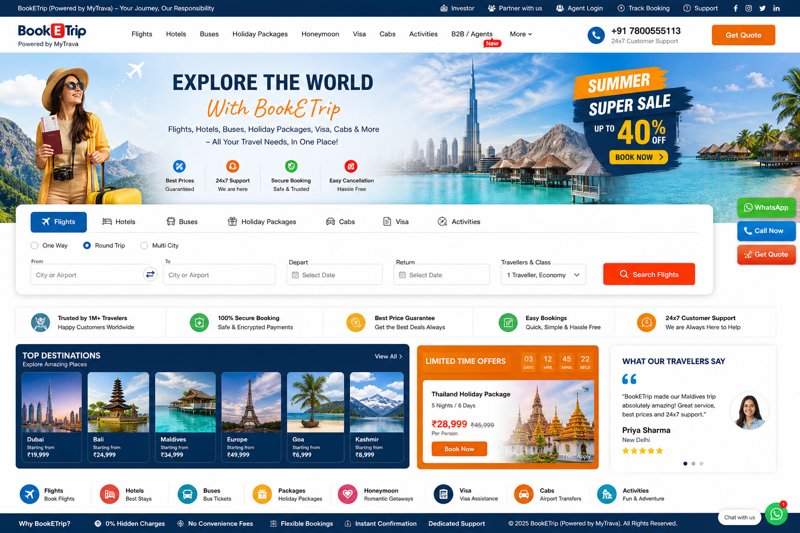Switch to the Cabs search tab
The image size is (800, 533).
340,222
